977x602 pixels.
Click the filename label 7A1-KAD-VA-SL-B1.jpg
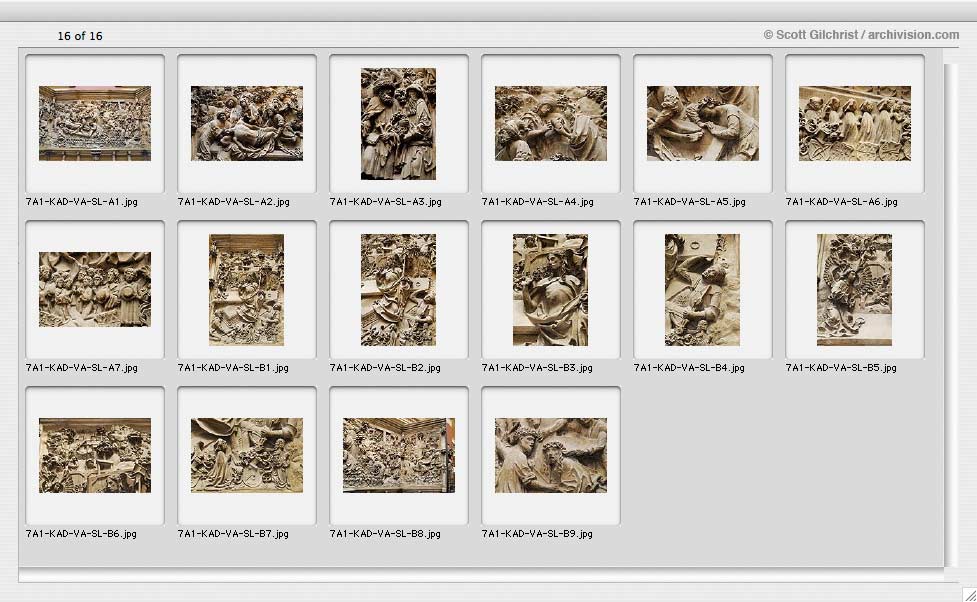(233, 368)
